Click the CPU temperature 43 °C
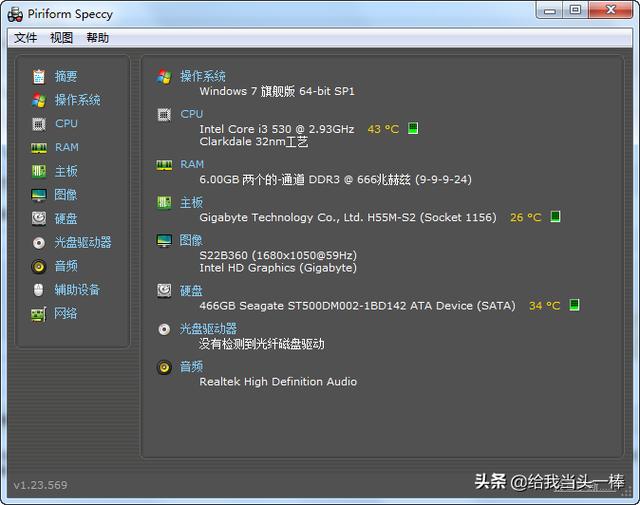The image size is (640, 505). [383, 129]
